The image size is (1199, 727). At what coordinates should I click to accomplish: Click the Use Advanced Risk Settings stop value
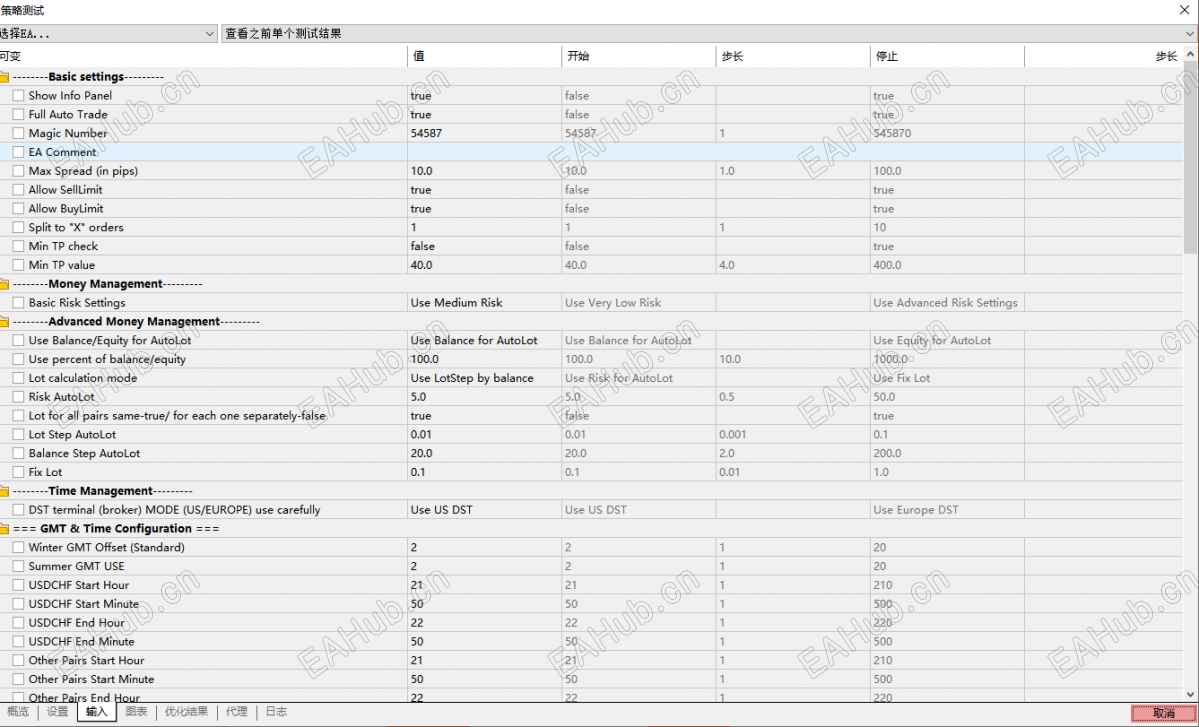click(x=945, y=303)
